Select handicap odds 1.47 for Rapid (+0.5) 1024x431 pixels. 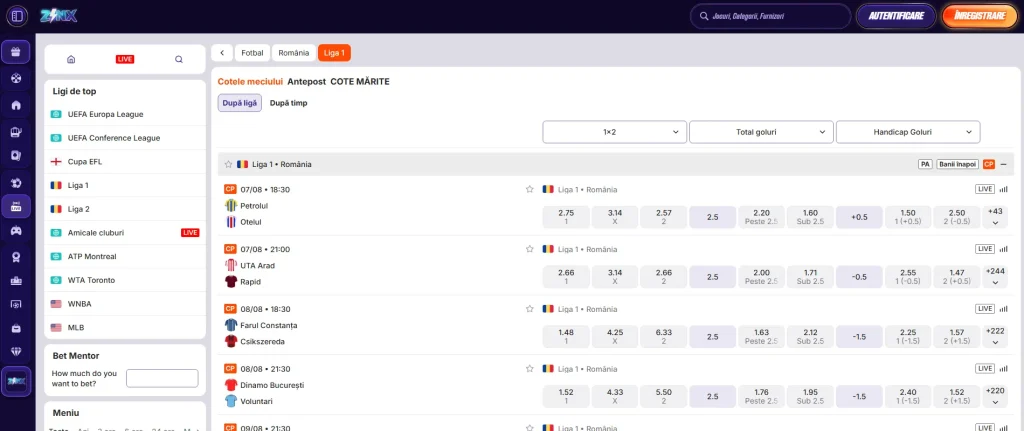pos(957,277)
